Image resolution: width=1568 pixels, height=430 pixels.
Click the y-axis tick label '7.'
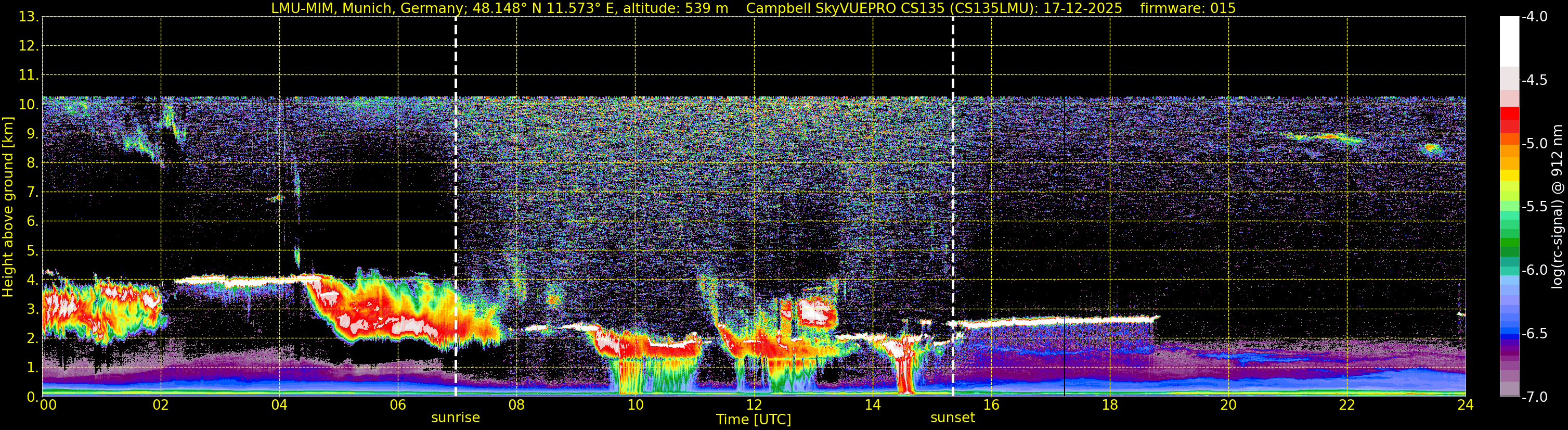[32, 193]
